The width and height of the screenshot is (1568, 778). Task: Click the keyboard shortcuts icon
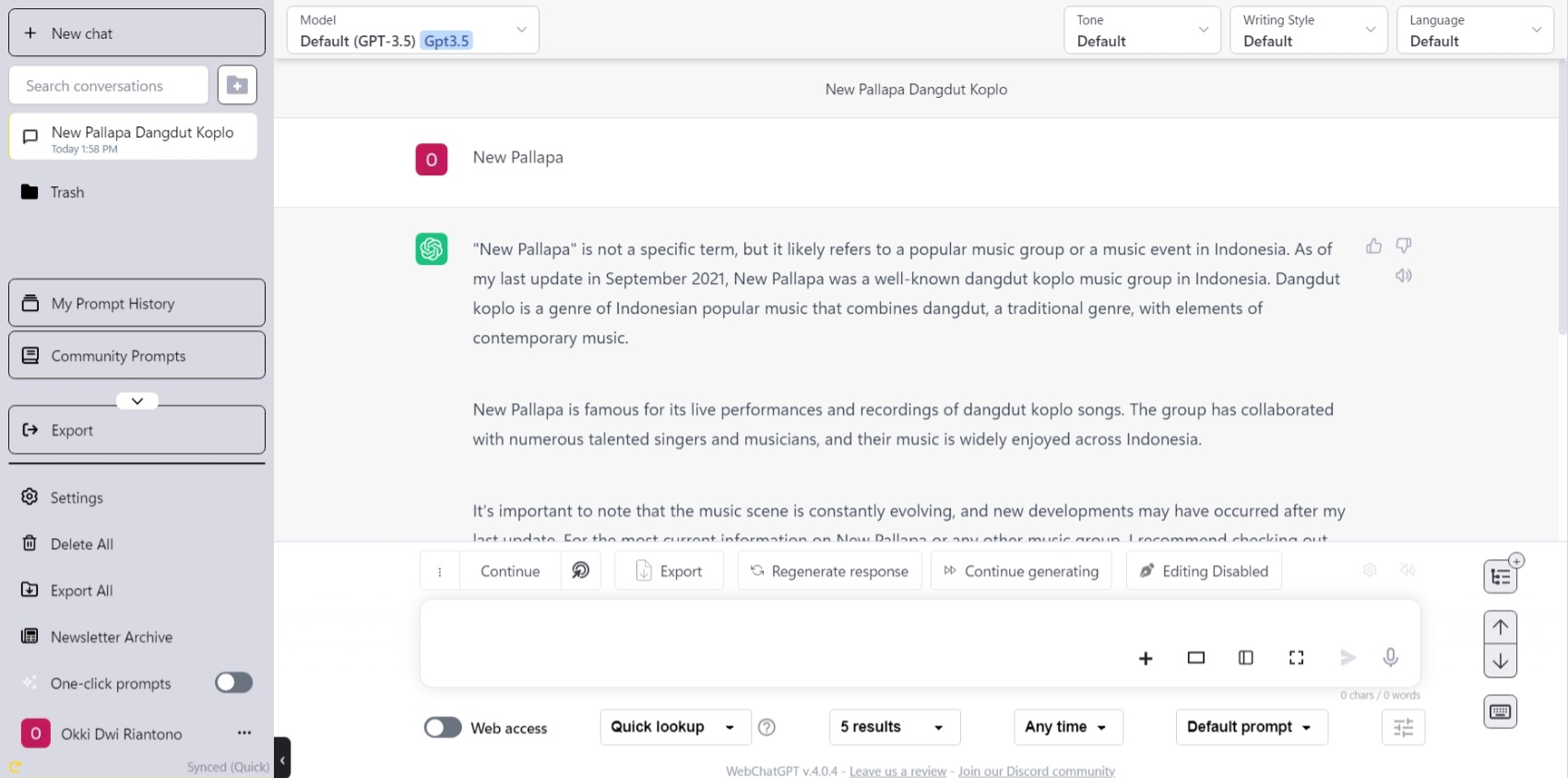[1501, 712]
